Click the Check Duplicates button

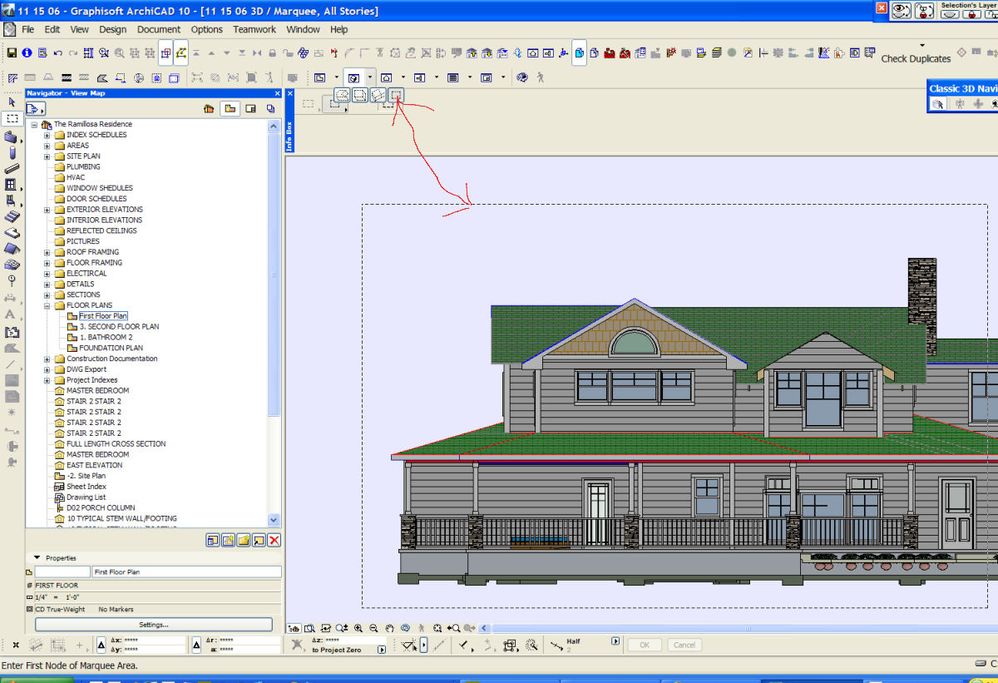point(915,59)
